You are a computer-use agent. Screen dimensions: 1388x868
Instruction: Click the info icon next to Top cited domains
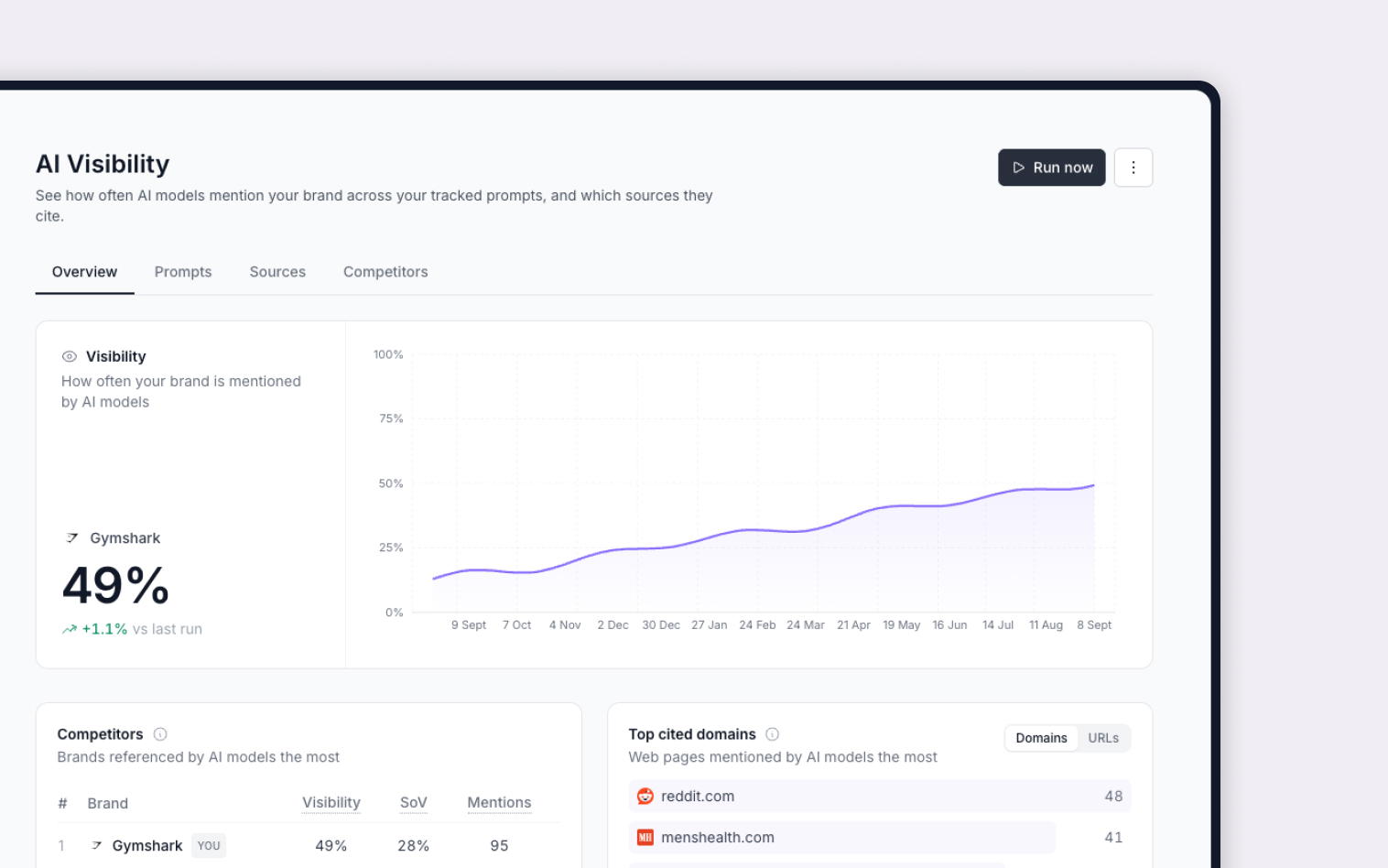pyautogui.click(x=772, y=734)
